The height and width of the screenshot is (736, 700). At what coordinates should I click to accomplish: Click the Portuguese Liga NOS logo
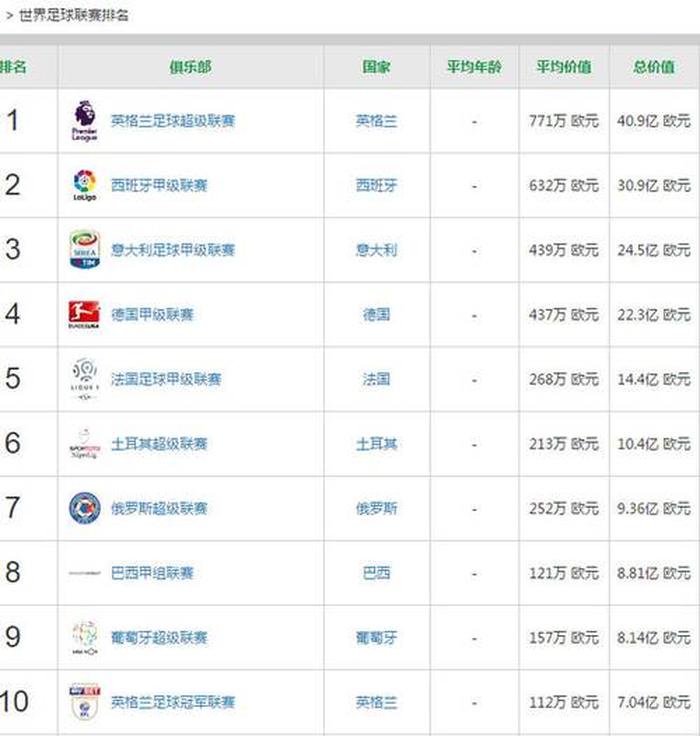85,637
